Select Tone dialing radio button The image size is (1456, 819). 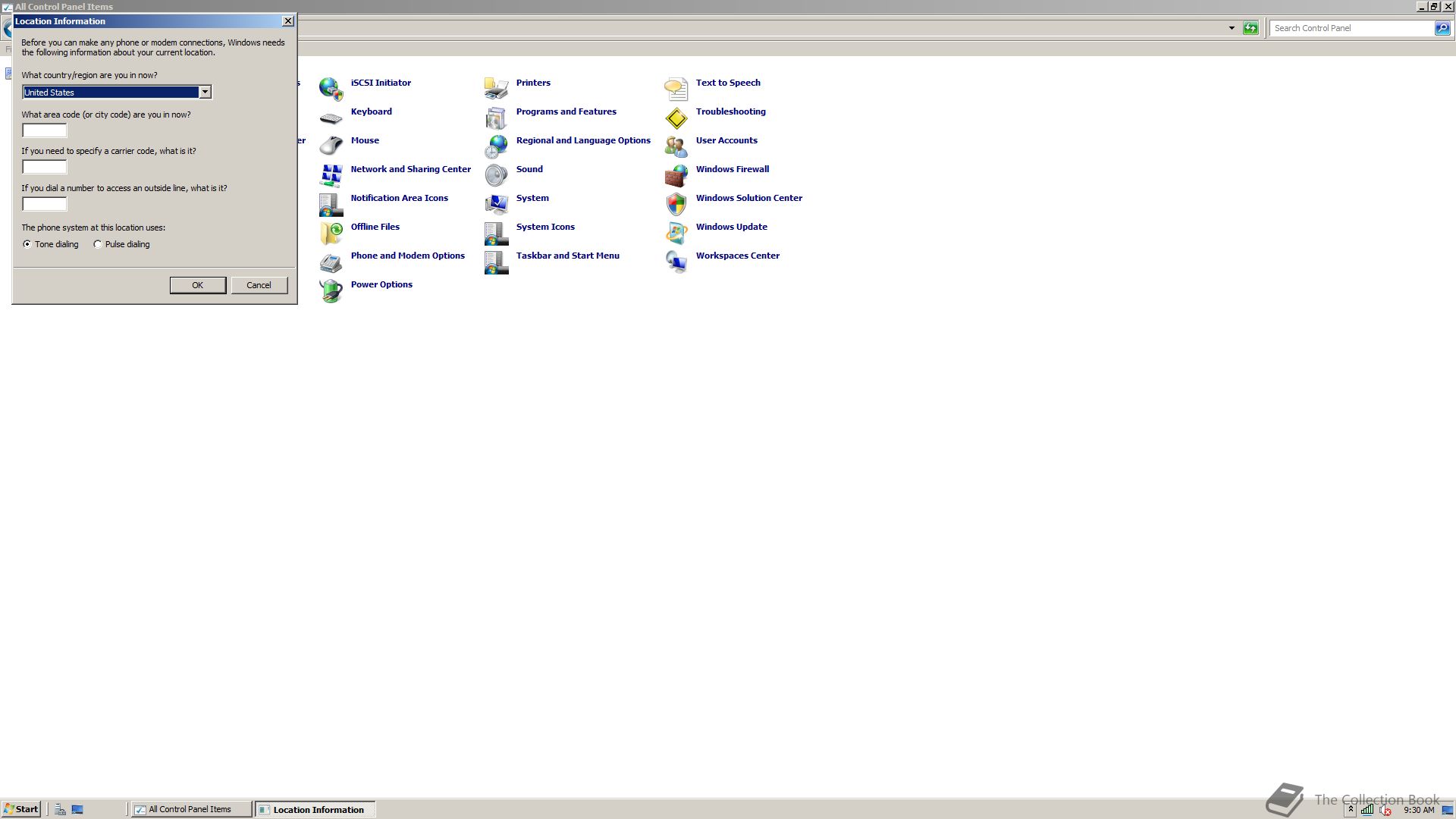coord(27,244)
